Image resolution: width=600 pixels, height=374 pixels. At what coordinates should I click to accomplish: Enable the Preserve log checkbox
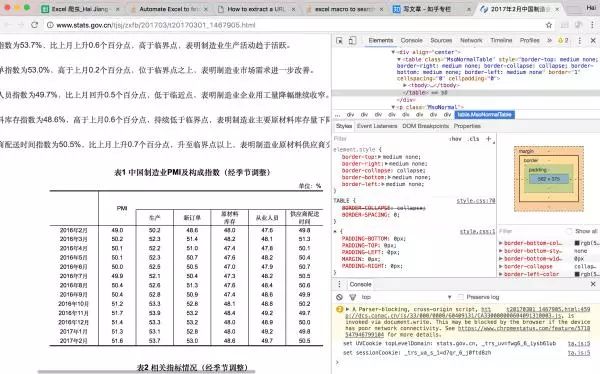point(461,297)
